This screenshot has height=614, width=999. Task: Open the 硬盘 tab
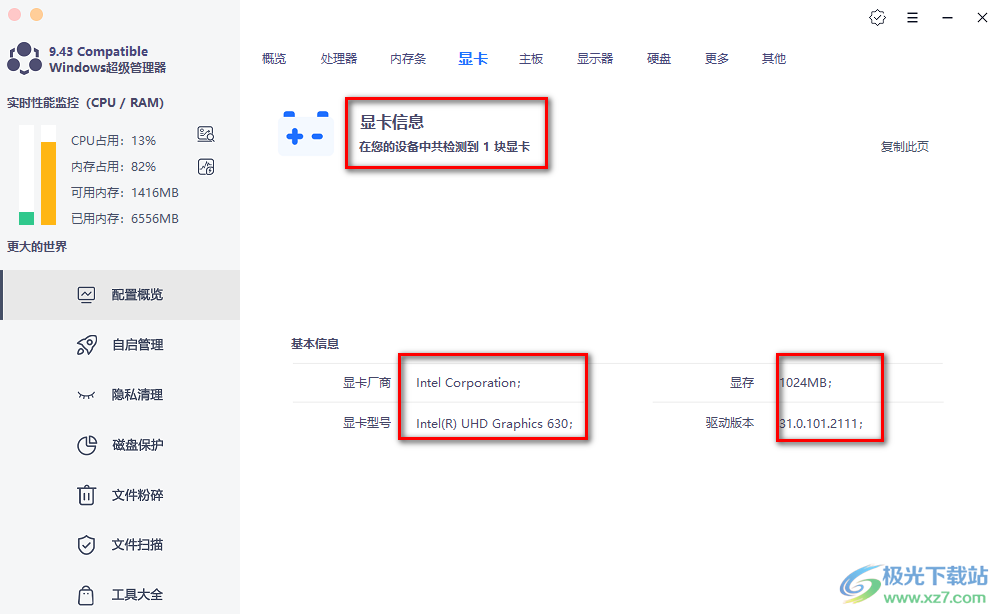[659, 59]
